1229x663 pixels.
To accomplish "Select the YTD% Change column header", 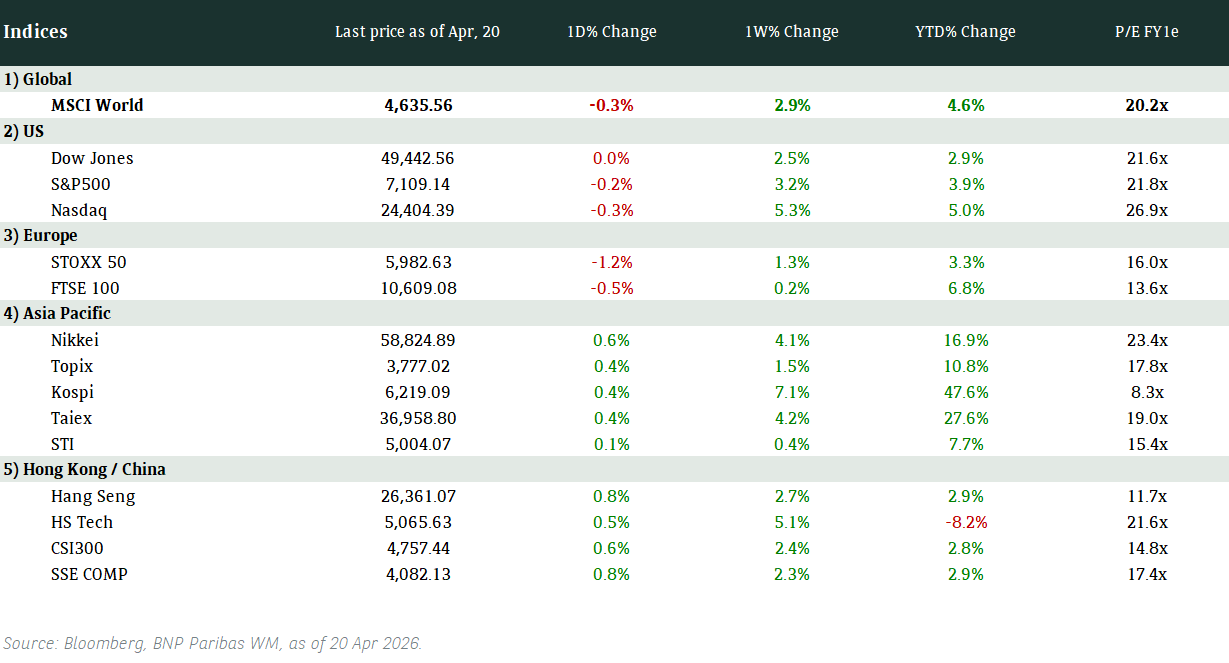I will (x=965, y=31).
